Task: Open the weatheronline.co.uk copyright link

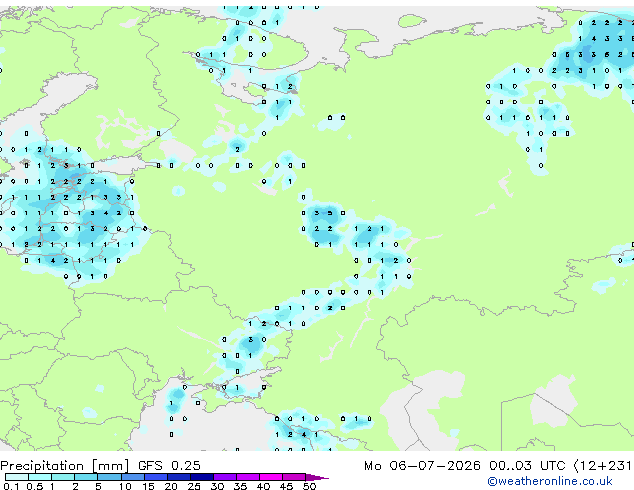Action: [550, 481]
